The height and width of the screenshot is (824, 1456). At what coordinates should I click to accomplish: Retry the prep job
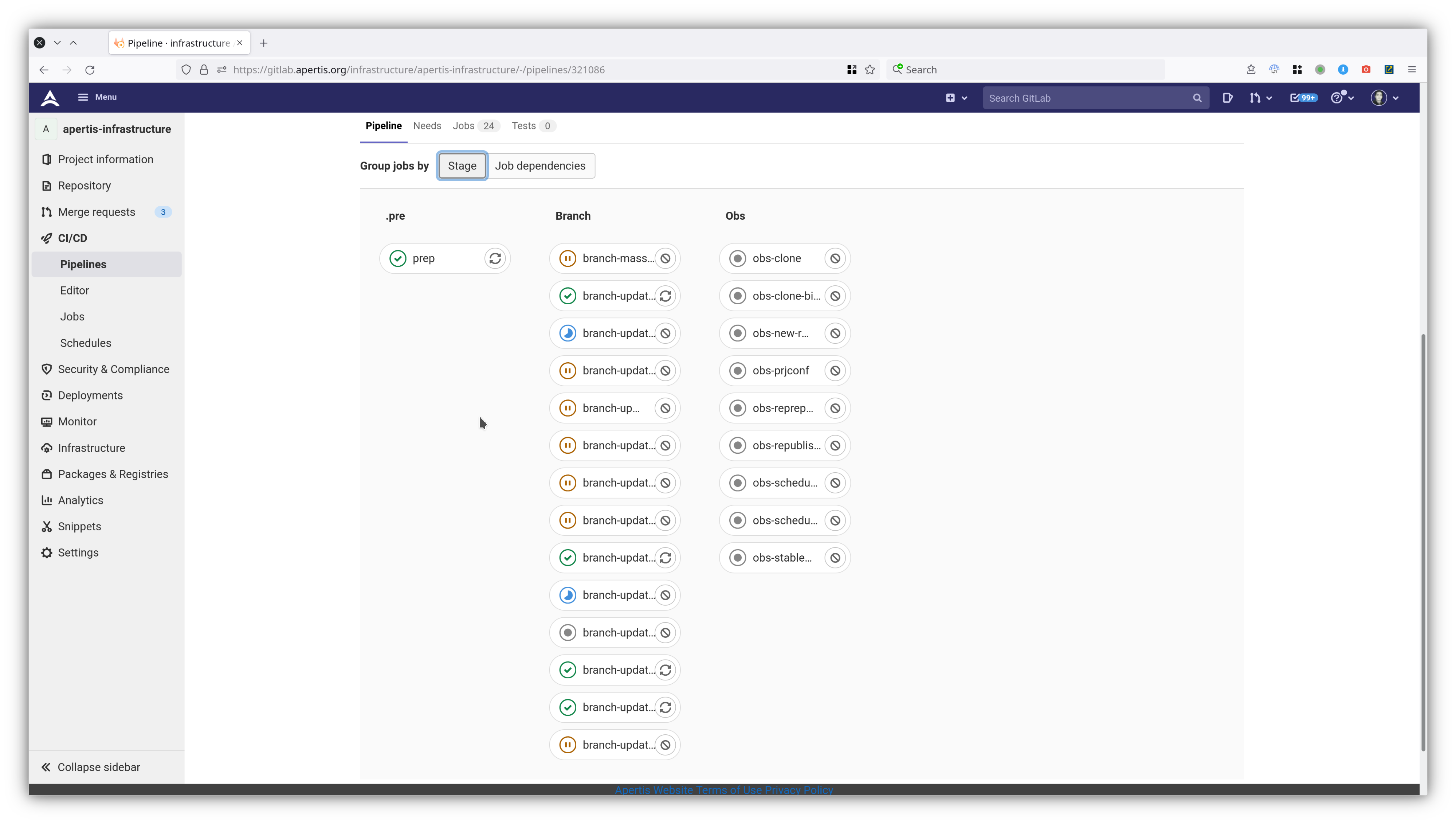[495, 259]
